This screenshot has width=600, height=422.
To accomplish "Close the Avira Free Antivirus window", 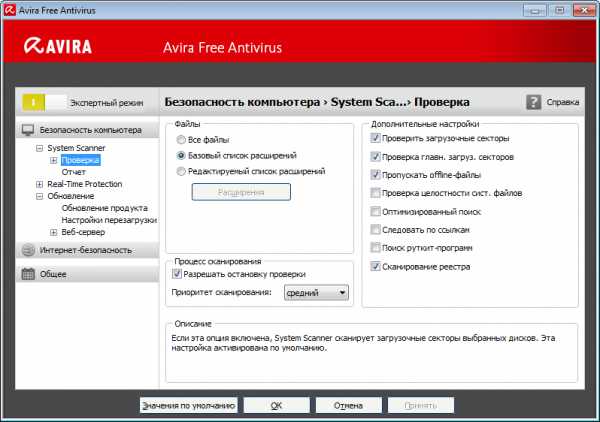I will (x=584, y=10).
